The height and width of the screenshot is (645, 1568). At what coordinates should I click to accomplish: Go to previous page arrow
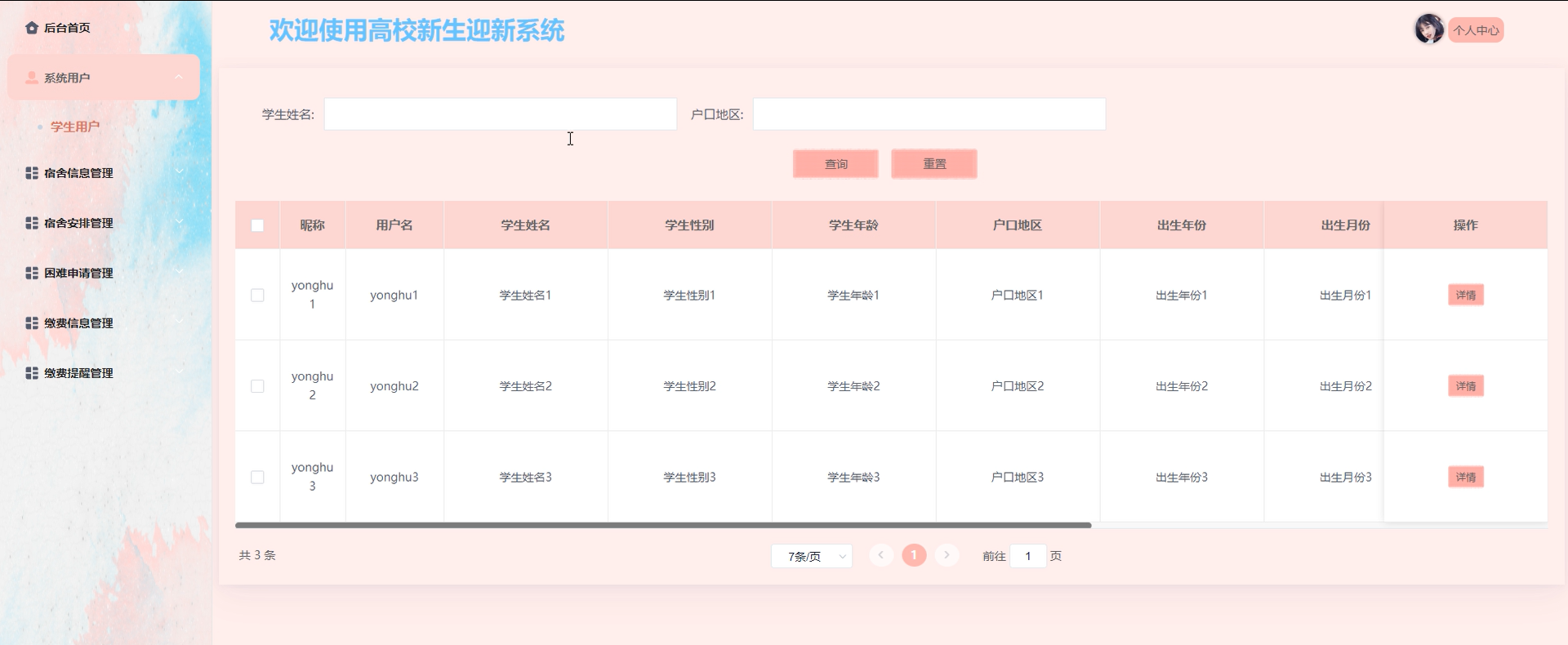point(880,555)
